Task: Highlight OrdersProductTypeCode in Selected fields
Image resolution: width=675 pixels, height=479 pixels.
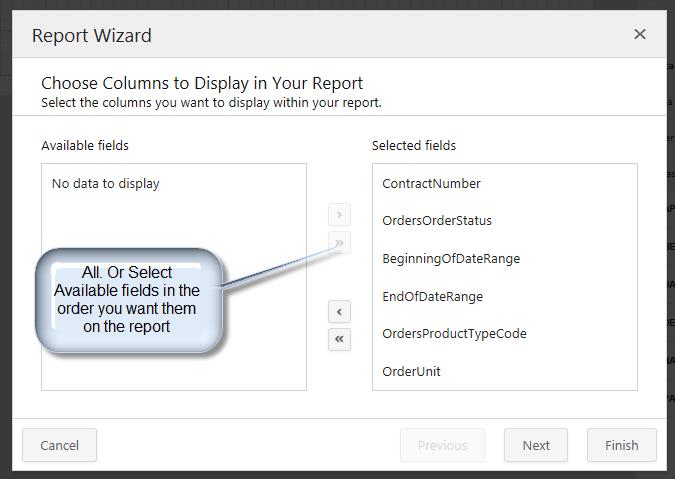Action: tap(454, 334)
